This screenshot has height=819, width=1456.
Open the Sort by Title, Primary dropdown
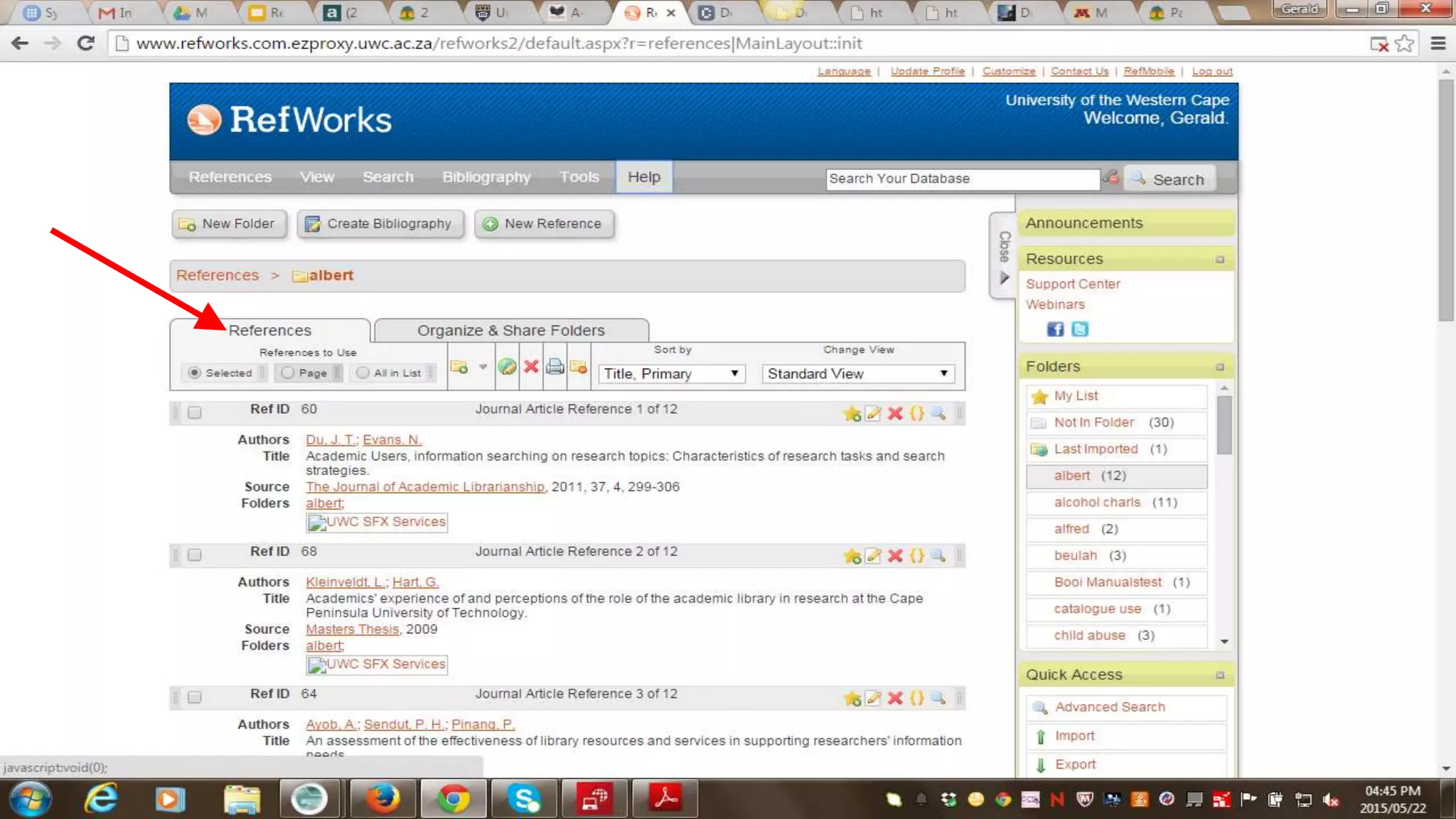click(671, 374)
